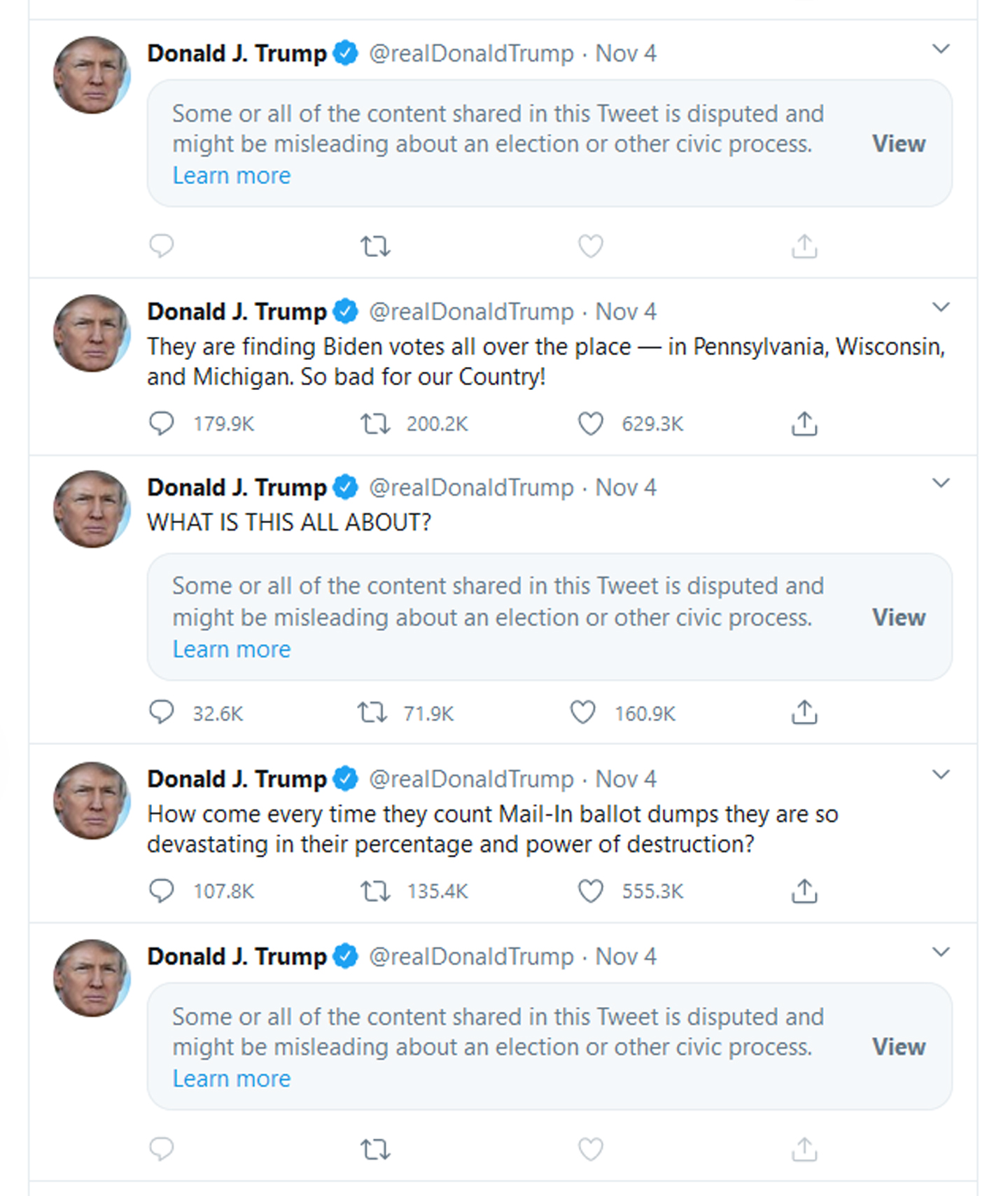This screenshot has width=1008, height=1196.
Task: Share the 'finding Biden votes' tweet
Action: [804, 424]
